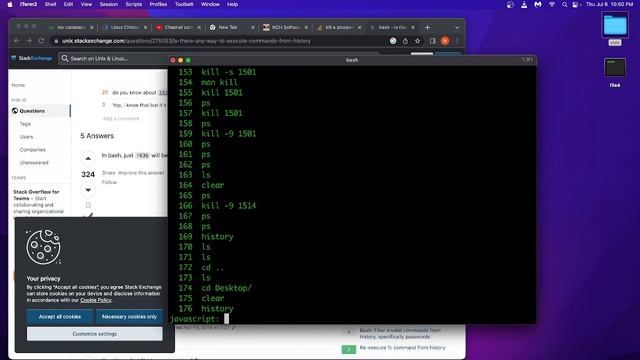Open Tags in the sidebar
Screen dimensions: 640x360
25,124
